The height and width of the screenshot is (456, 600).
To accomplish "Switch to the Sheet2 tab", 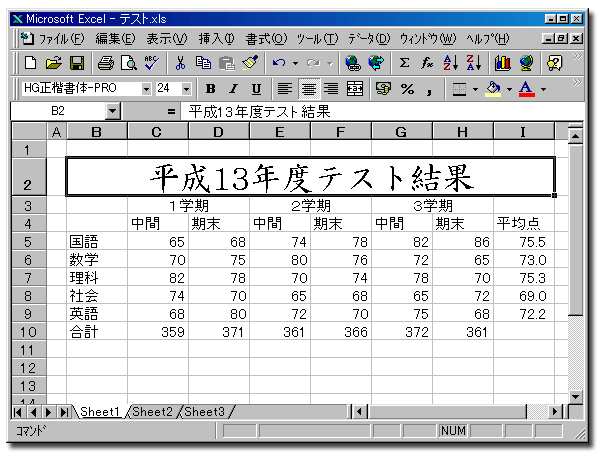I will [x=152, y=412].
